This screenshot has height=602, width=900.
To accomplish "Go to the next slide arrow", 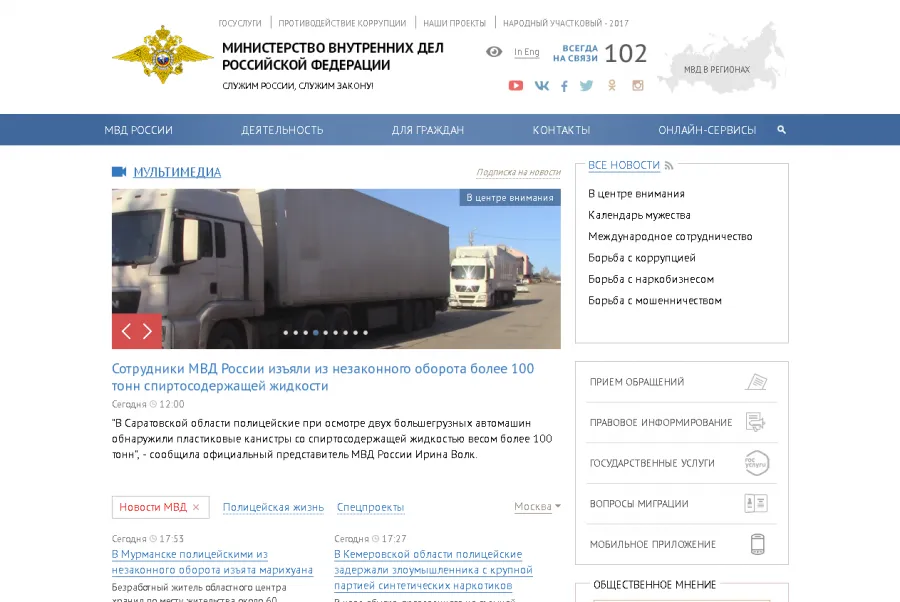I will click(148, 331).
